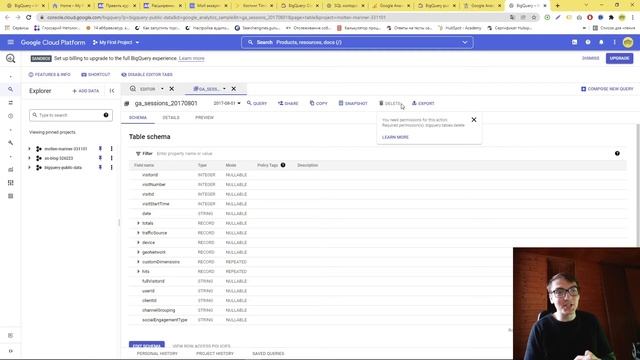The height and width of the screenshot is (360, 640).
Task: Toggle Disable Editor Tabs option
Action: point(147,75)
